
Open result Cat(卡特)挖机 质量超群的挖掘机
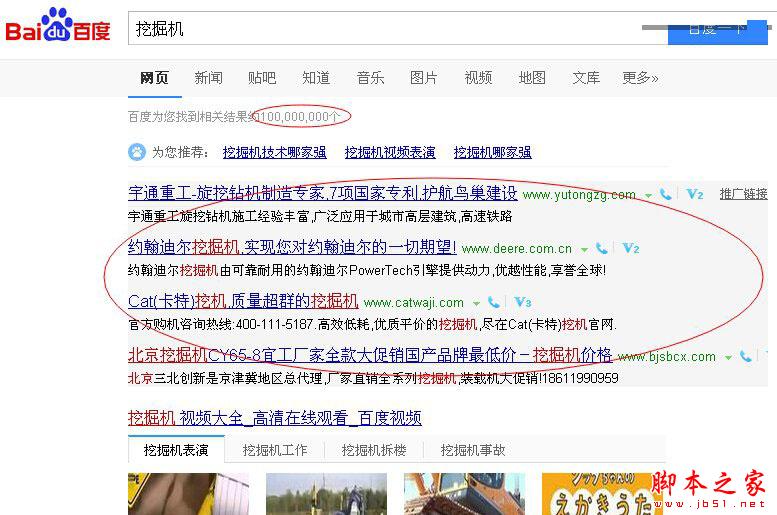click(243, 301)
